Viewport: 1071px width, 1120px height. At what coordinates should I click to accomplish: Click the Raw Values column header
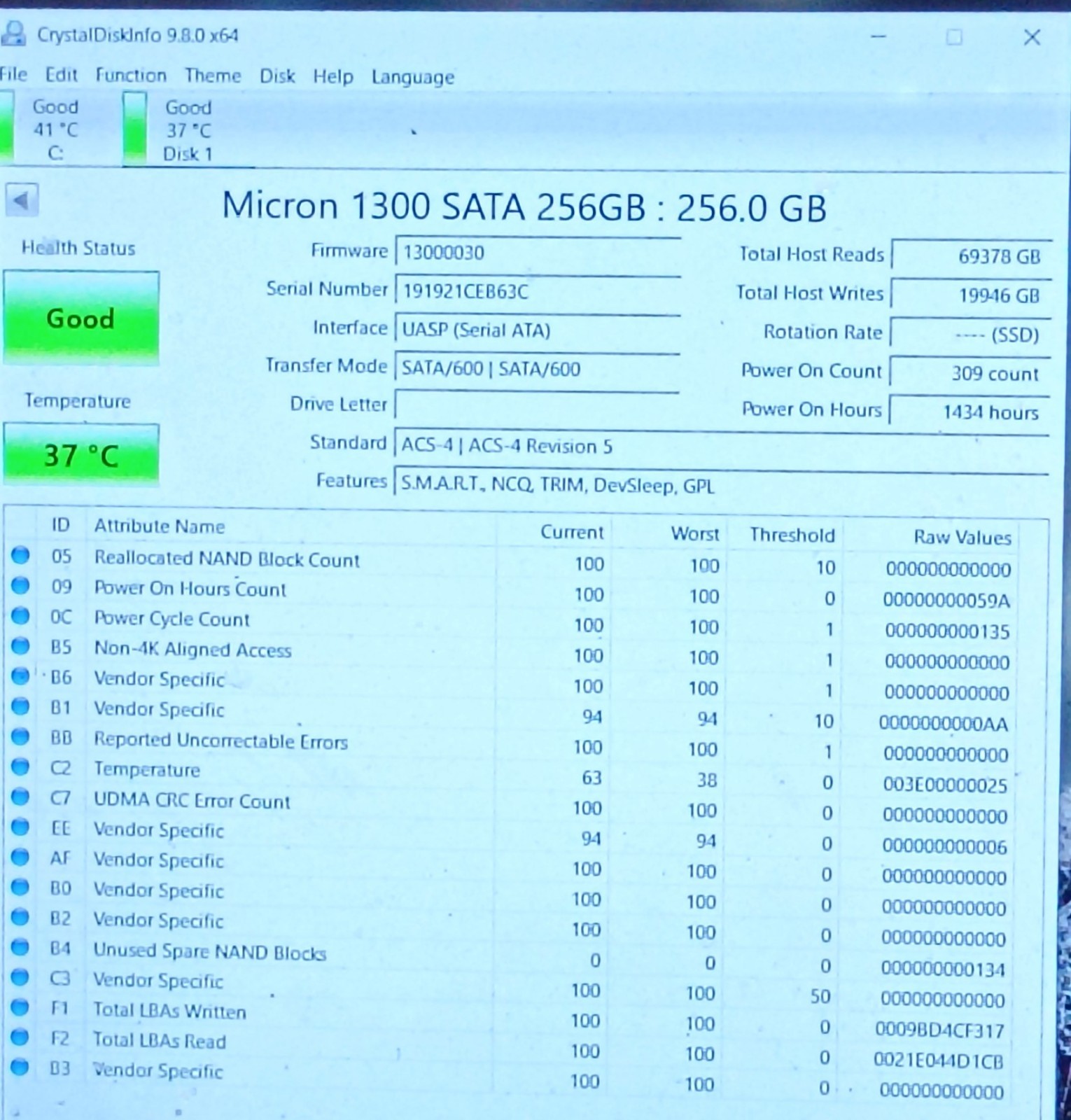tap(962, 538)
